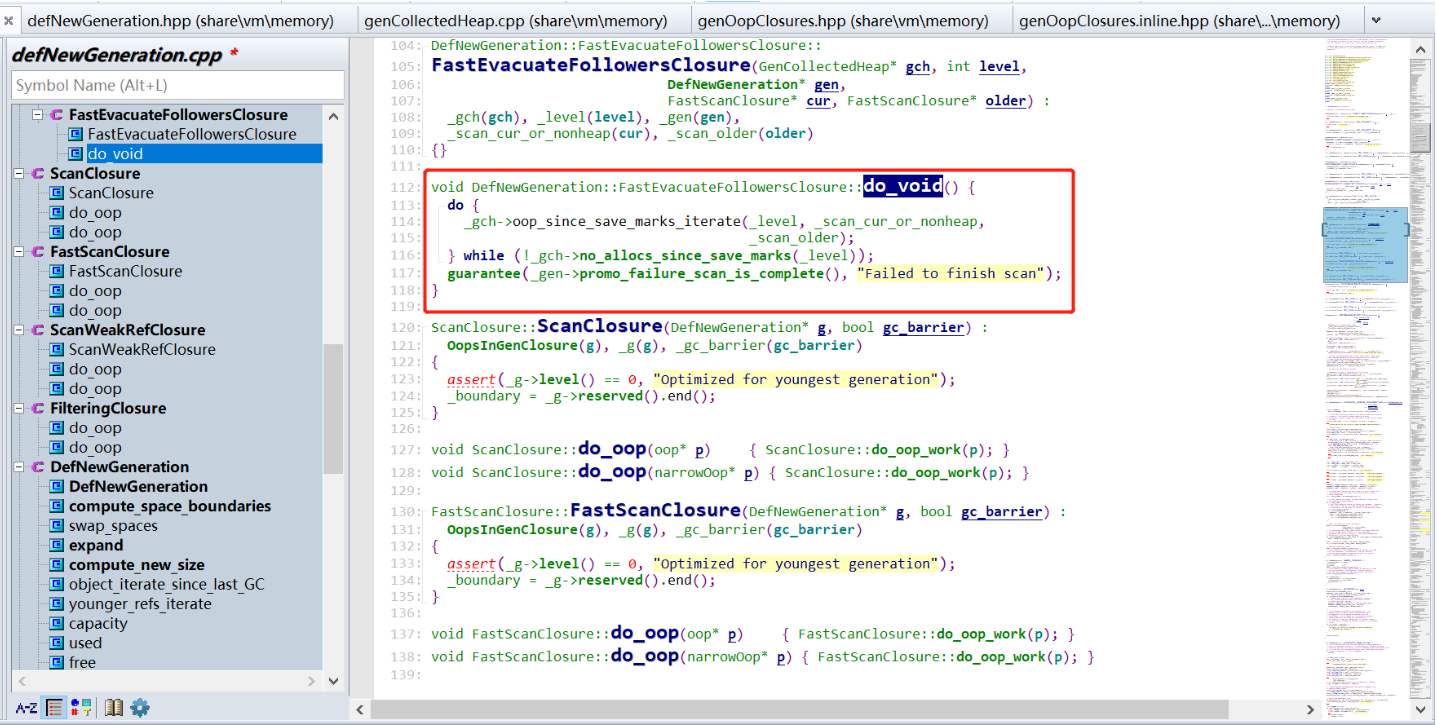Click the FastEvacuateFollowersClosure class icon
This screenshot has height=725, width=1437.
[x=56, y=115]
